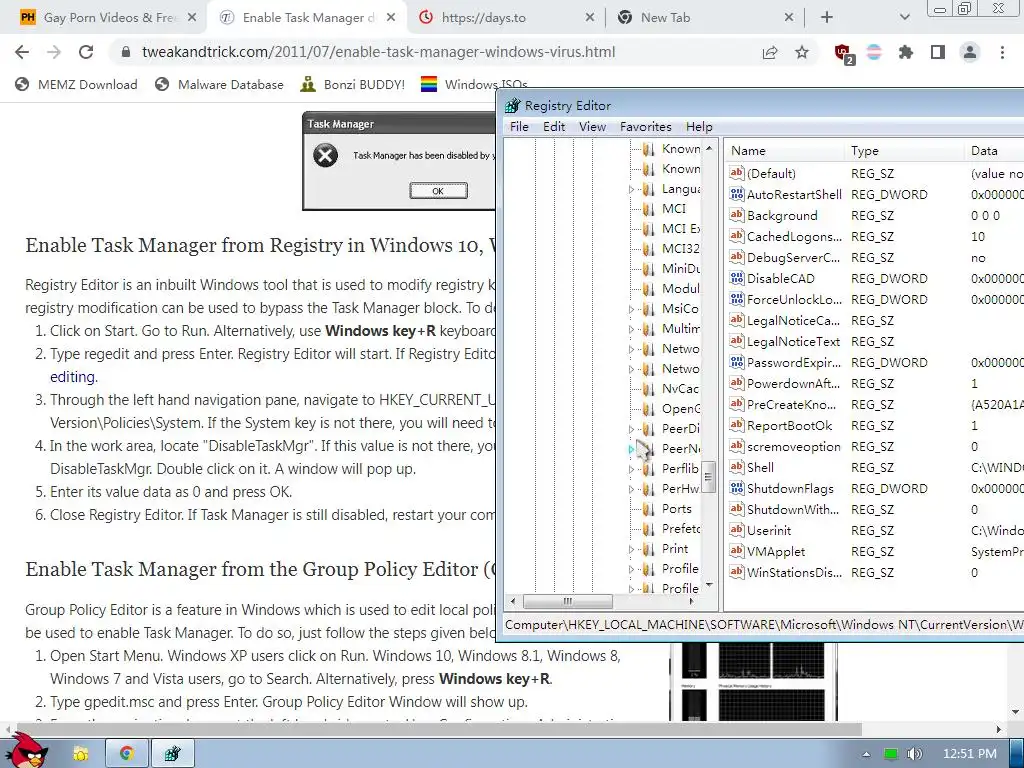This screenshot has height=768, width=1024.
Task: Select the ShutdownFlags DWORD value
Action: [790, 488]
